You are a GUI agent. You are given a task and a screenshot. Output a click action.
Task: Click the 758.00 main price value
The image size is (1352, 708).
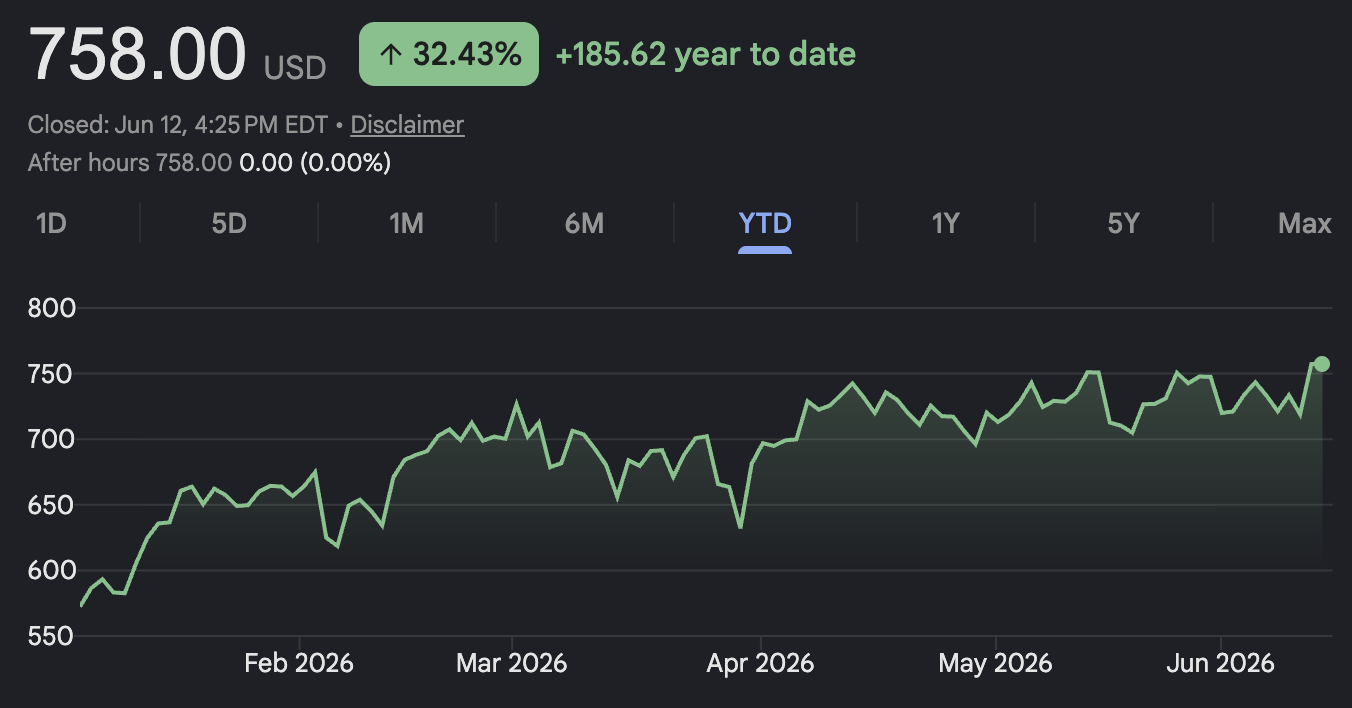tap(137, 54)
